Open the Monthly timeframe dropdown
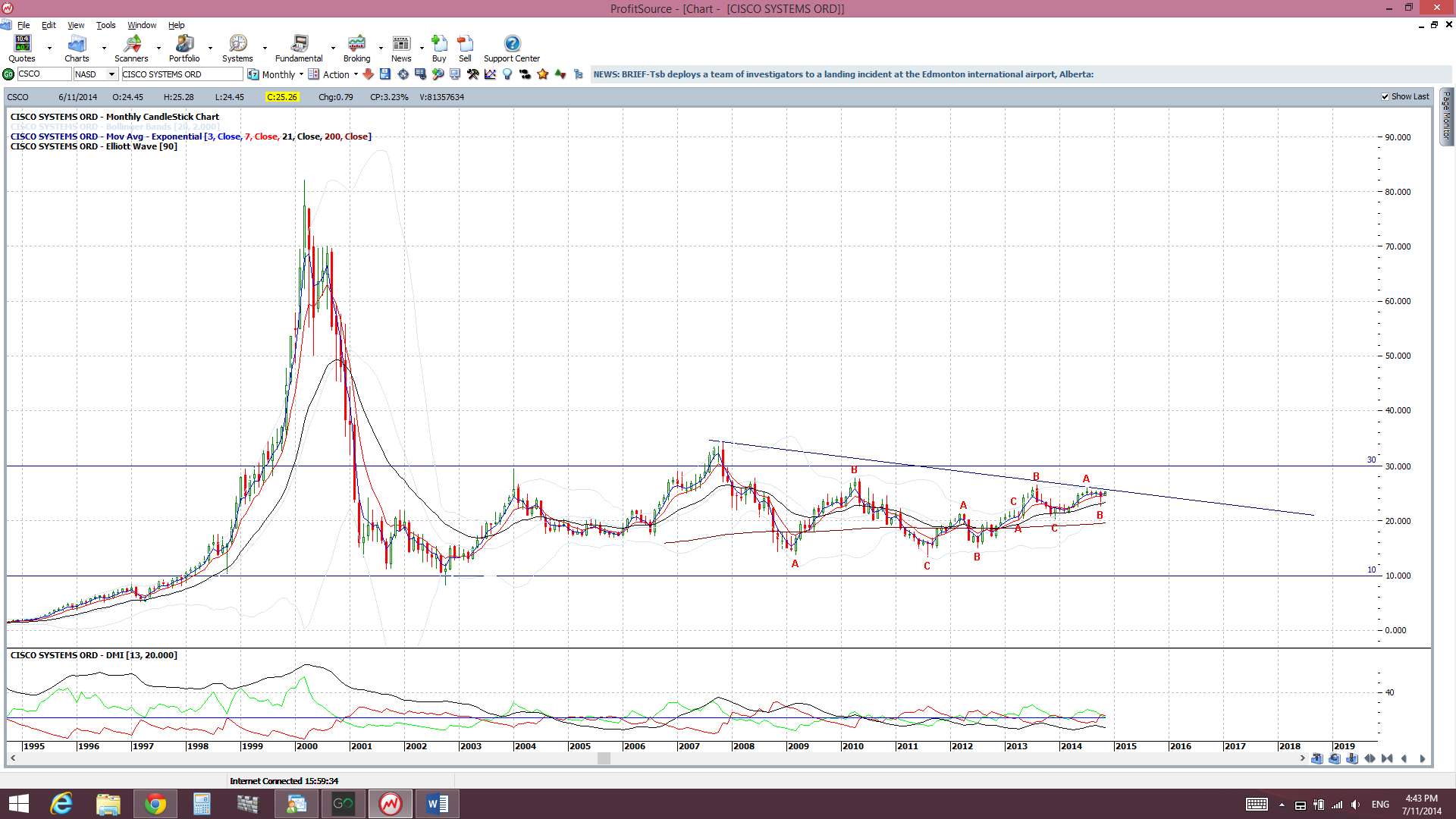This screenshot has height=819, width=1456. (x=275, y=74)
